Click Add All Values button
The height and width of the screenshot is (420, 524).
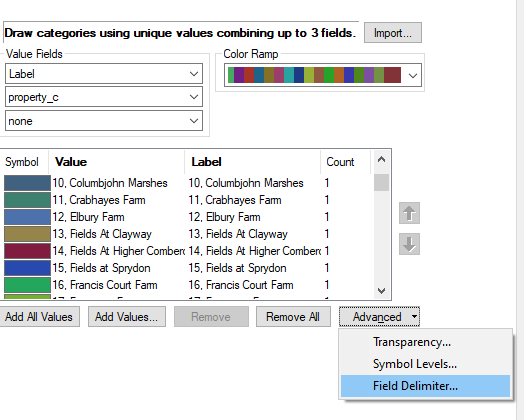(x=39, y=317)
